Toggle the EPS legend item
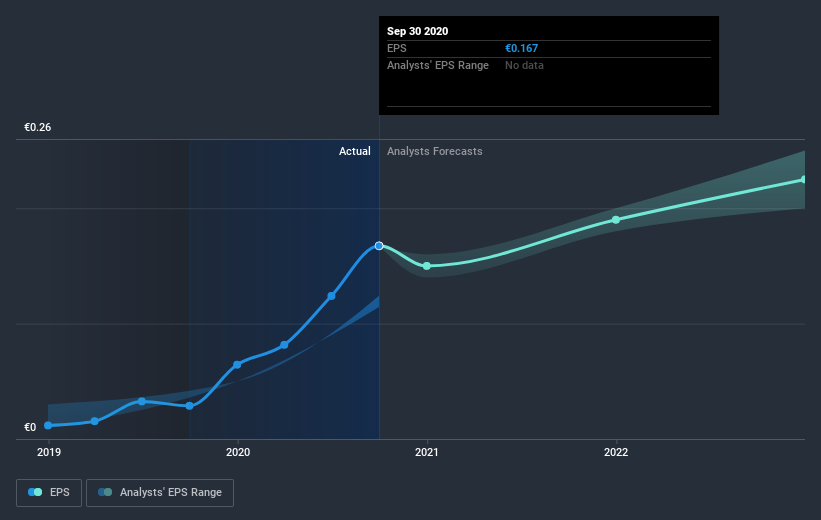Viewport: 821px width, 520px height. (49, 492)
